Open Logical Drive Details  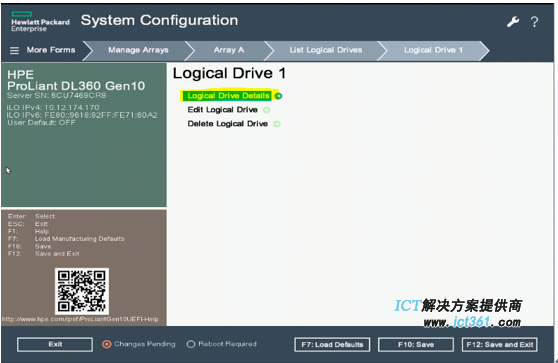(x=228, y=96)
